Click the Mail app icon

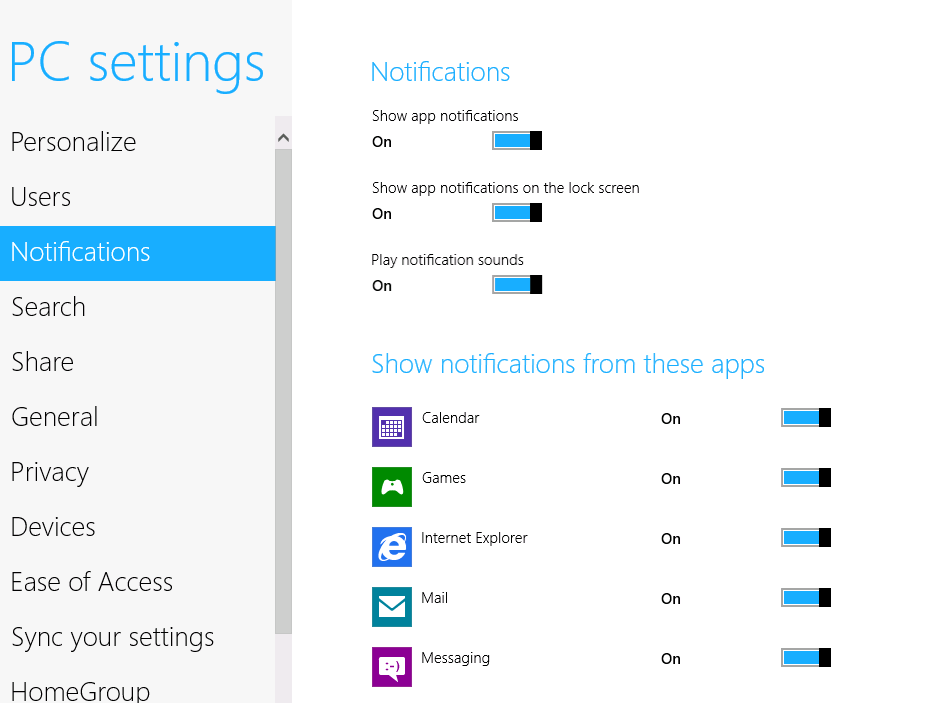pyautogui.click(x=392, y=607)
